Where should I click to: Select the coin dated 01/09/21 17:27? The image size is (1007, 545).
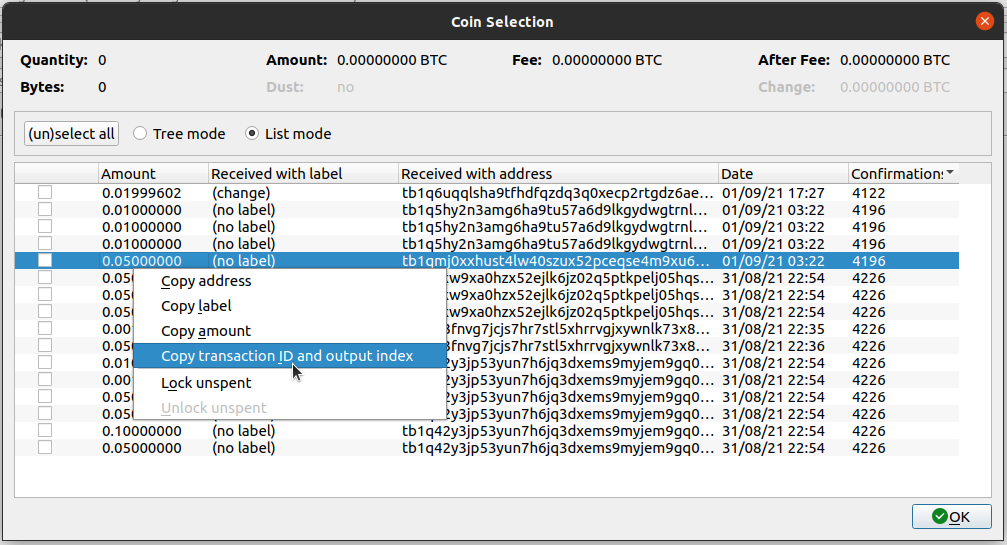point(772,193)
